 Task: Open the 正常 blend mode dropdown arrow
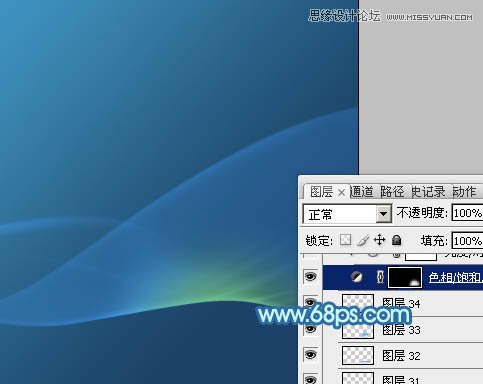point(384,213)
